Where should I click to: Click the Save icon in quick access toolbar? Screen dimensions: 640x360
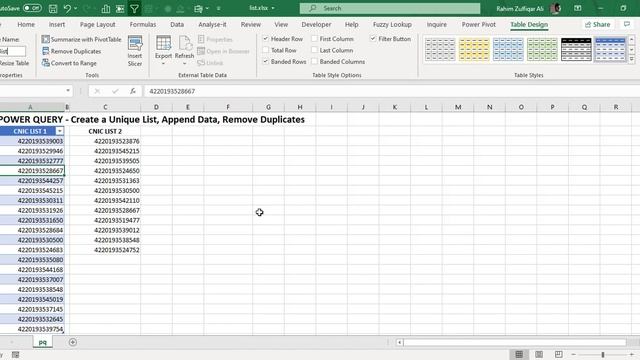(x=53, y=8)
